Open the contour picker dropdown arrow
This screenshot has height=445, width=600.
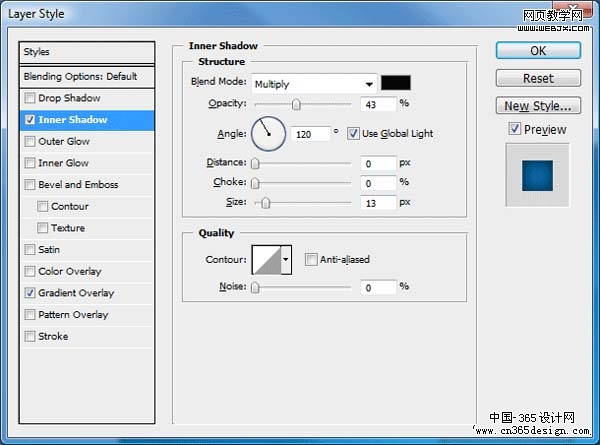(286, 259)
